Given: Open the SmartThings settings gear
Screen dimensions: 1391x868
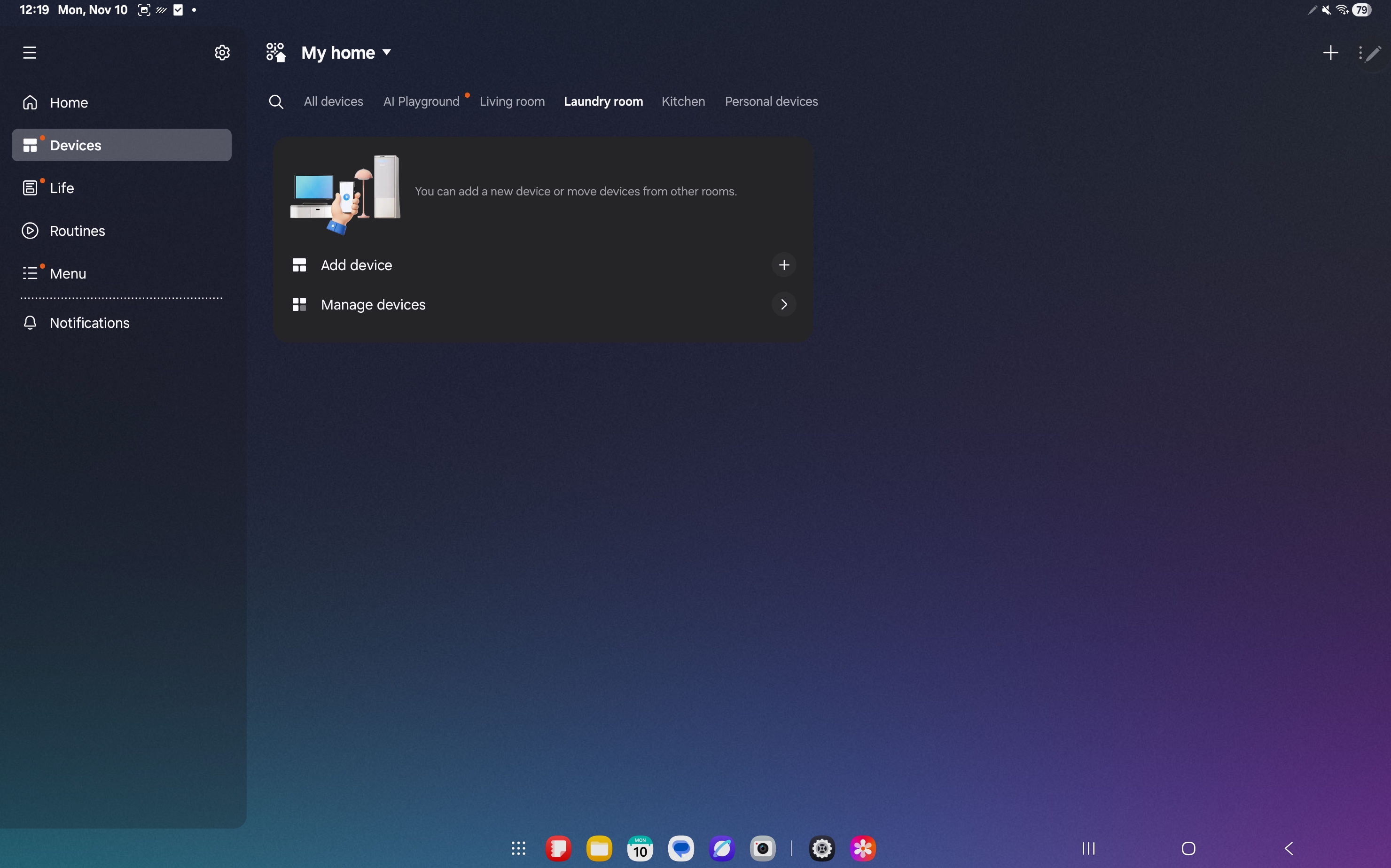Looking at the screenshot, I should [222, 53].
